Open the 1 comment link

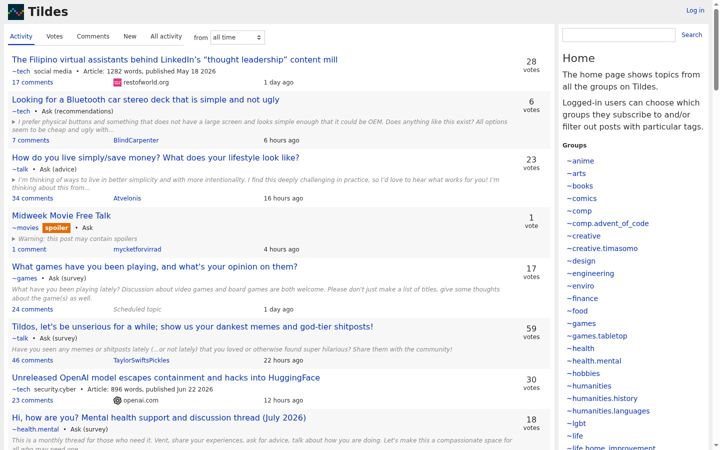pyautogui.click(x=29, y=249)
